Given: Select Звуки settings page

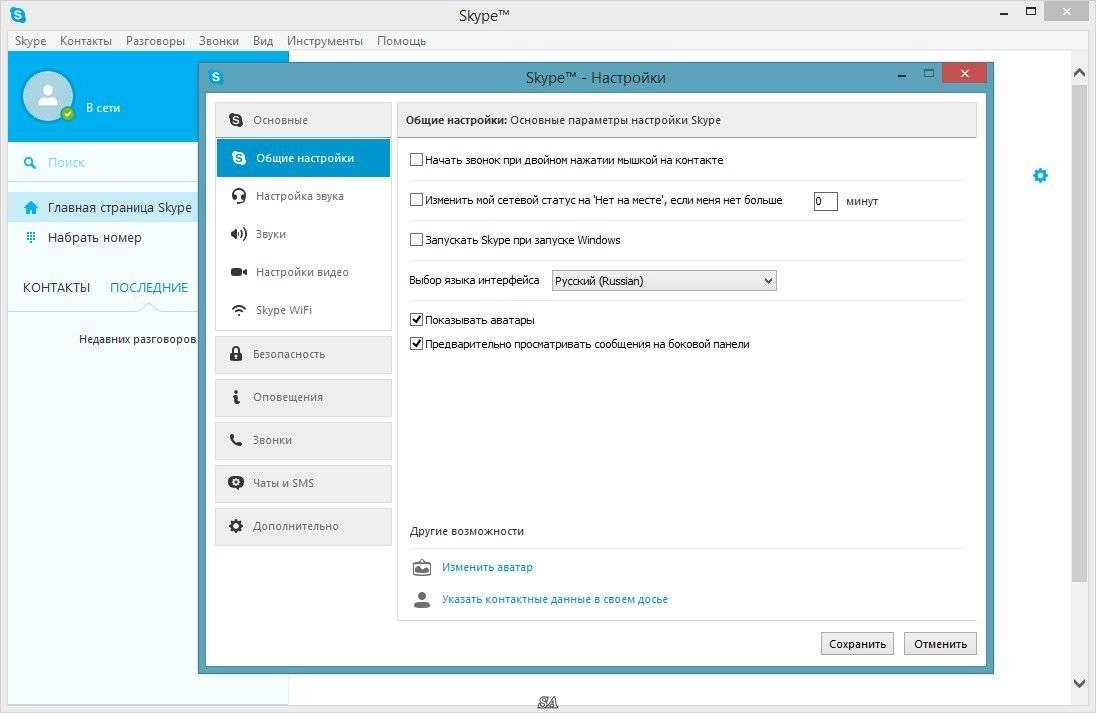Looking at the screenshot, I should tap(303, 233).
